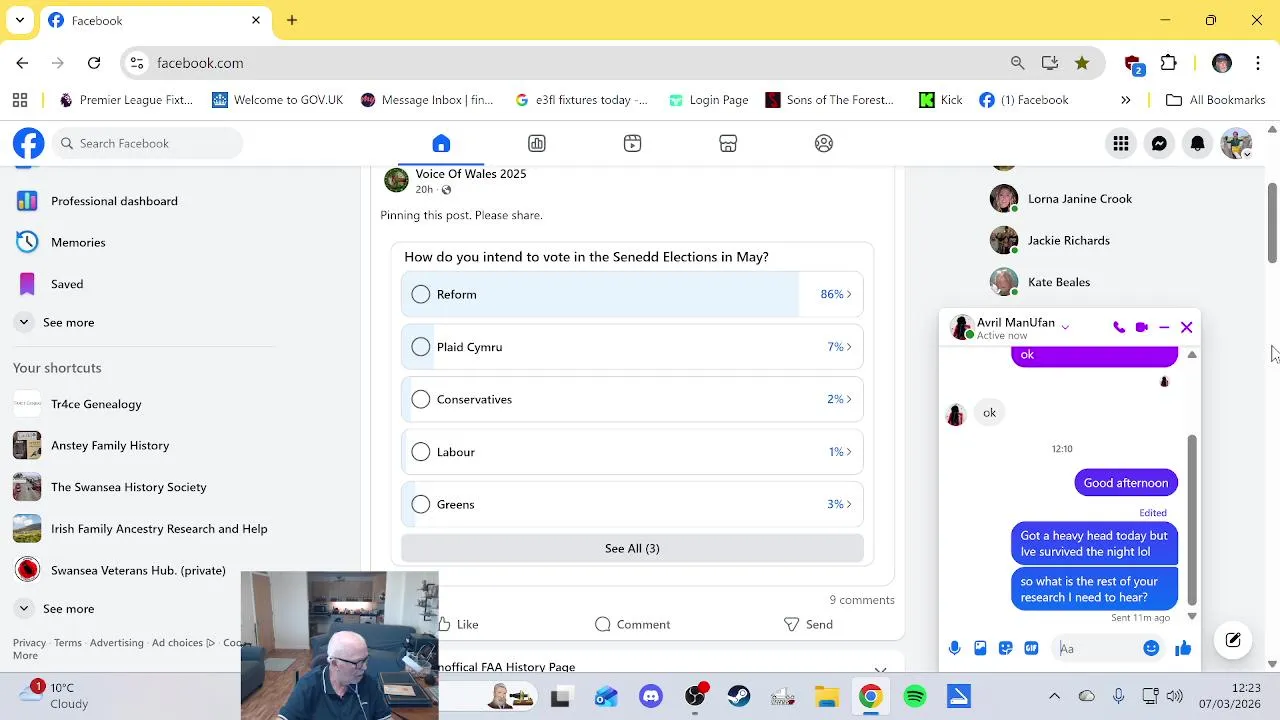Open the Reels video tab
Viewport: 1280px width, 720px height.
tap(632, 143)
